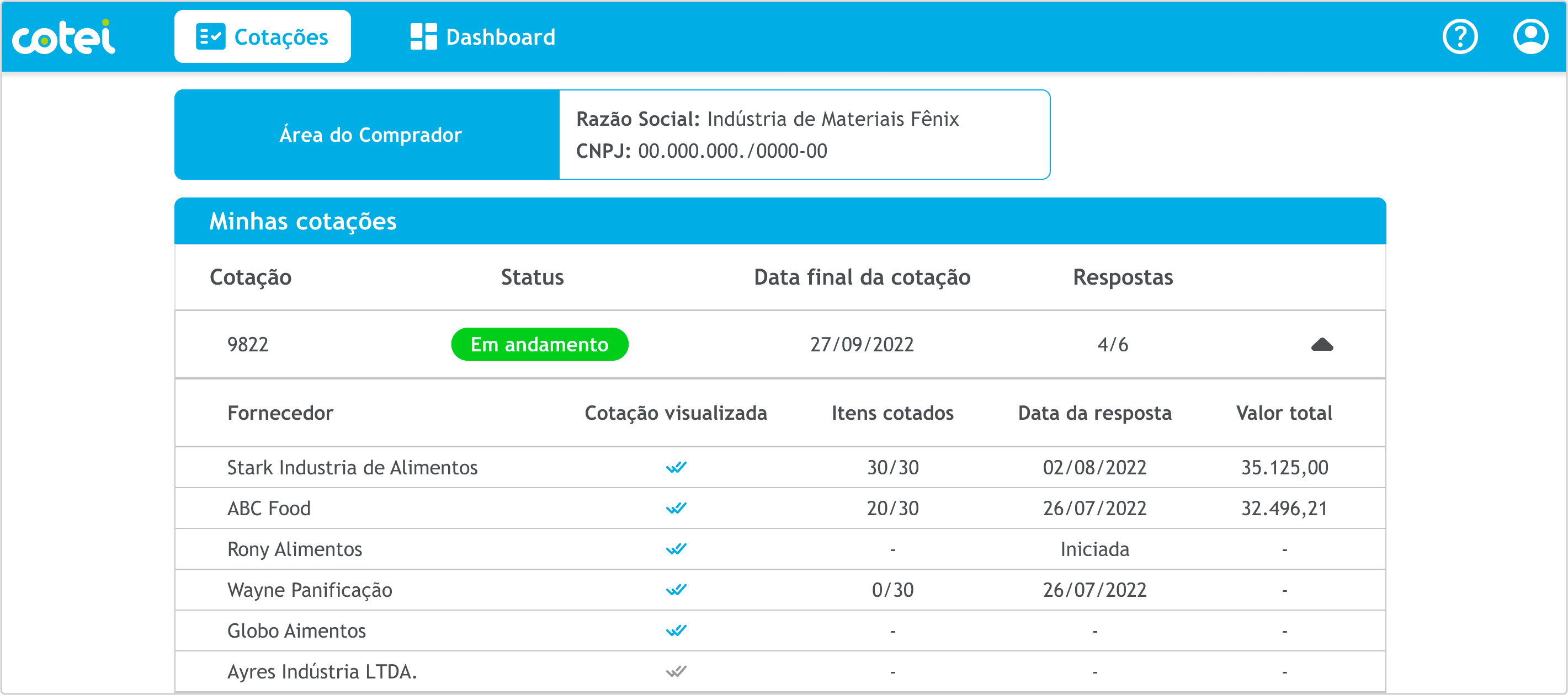Open the user profile icon
Screen dimensions: 1568x695
pos(1530,37)
